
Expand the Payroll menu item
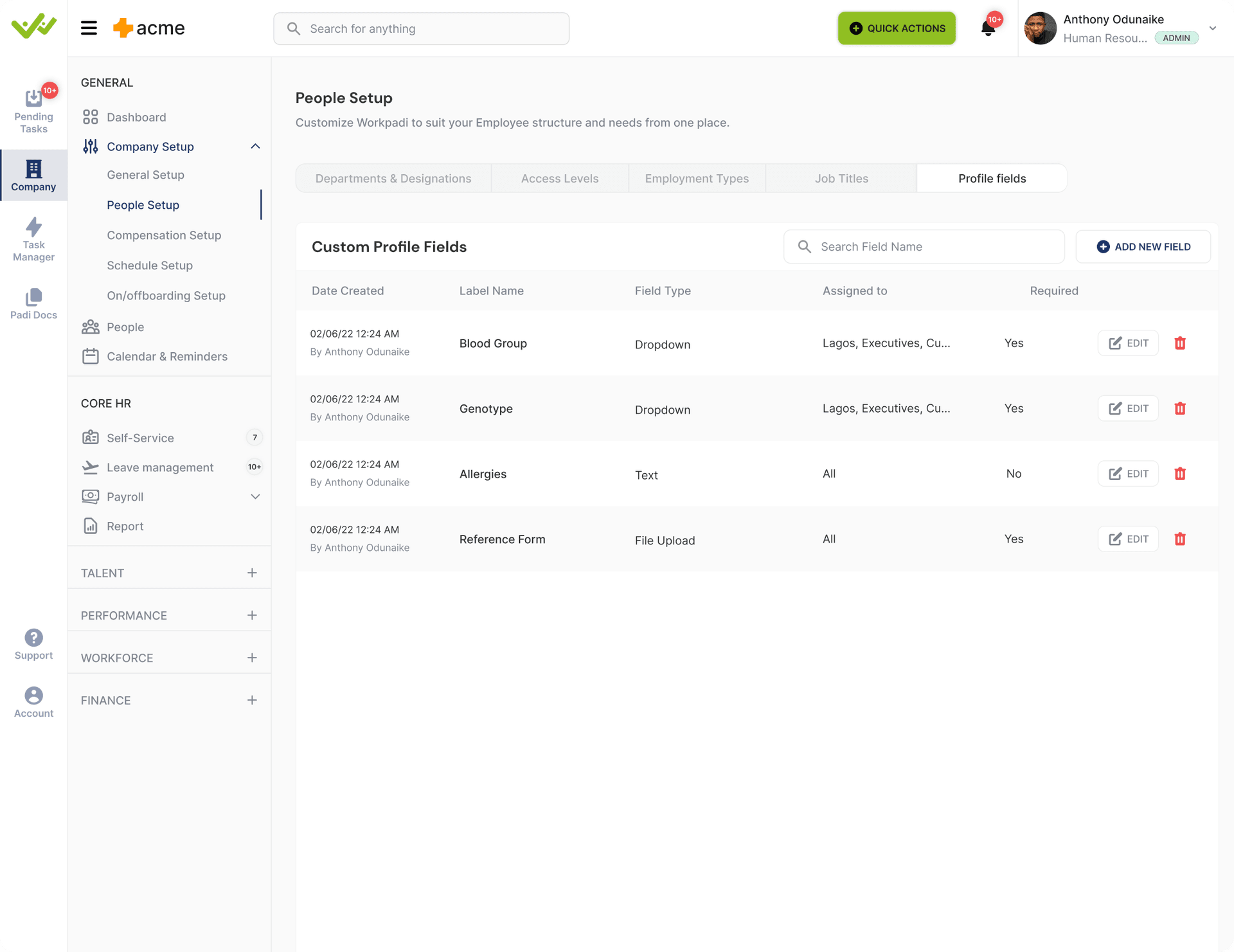(255, 497)
